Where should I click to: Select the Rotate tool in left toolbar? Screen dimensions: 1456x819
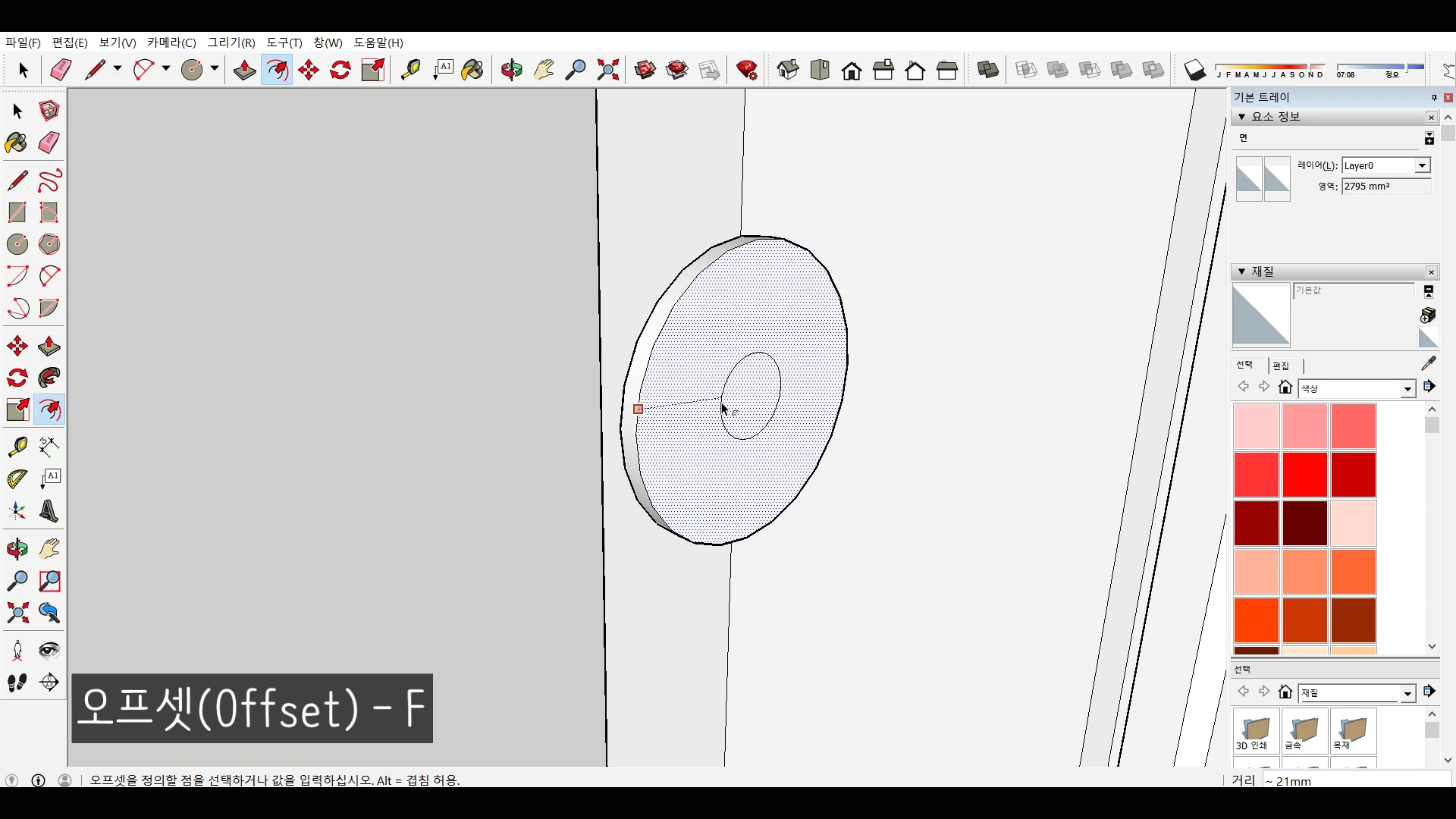pyautogui.click(x=17, y=378)
